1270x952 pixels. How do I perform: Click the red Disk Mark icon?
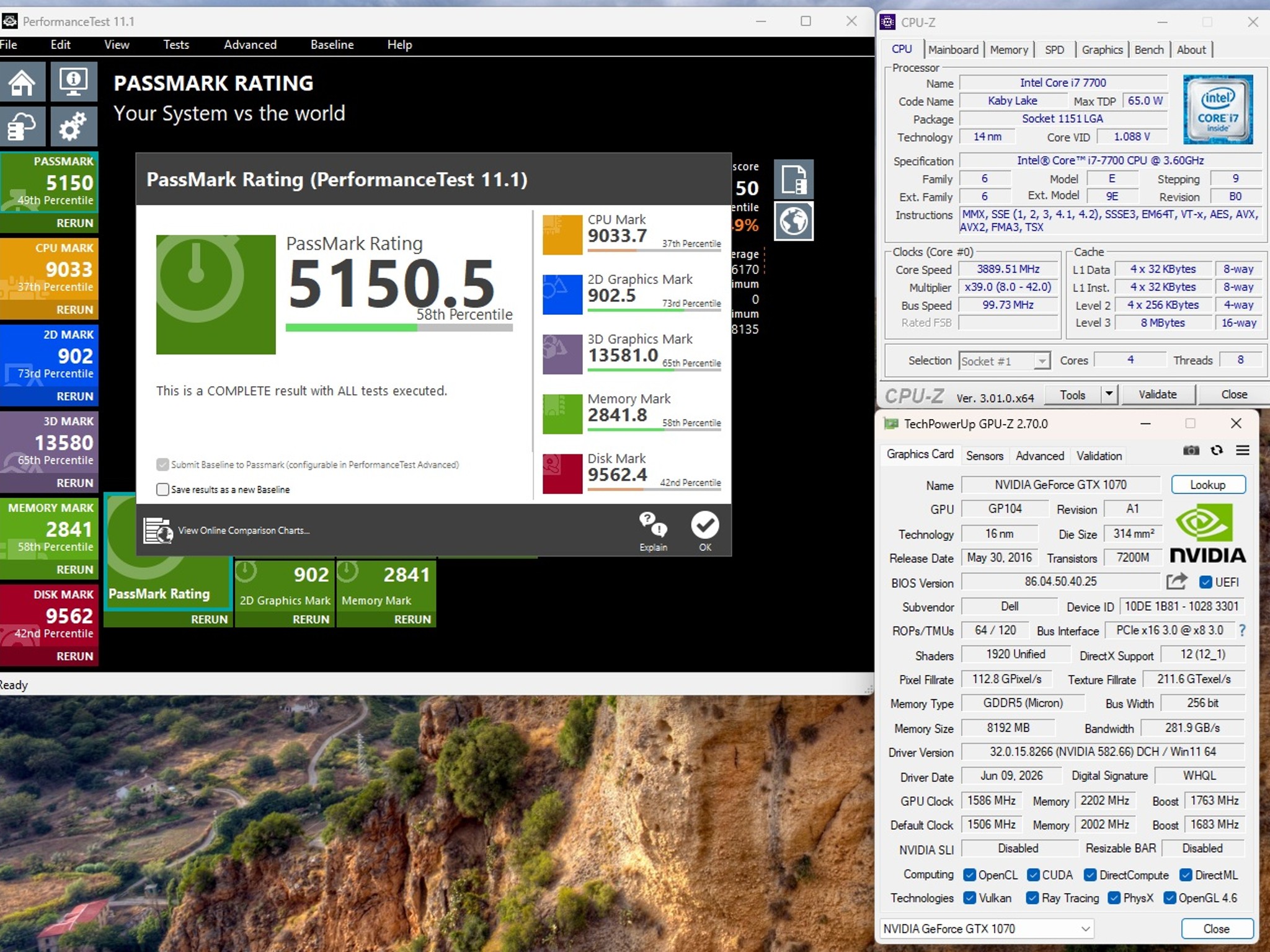[x=562, y=474]
